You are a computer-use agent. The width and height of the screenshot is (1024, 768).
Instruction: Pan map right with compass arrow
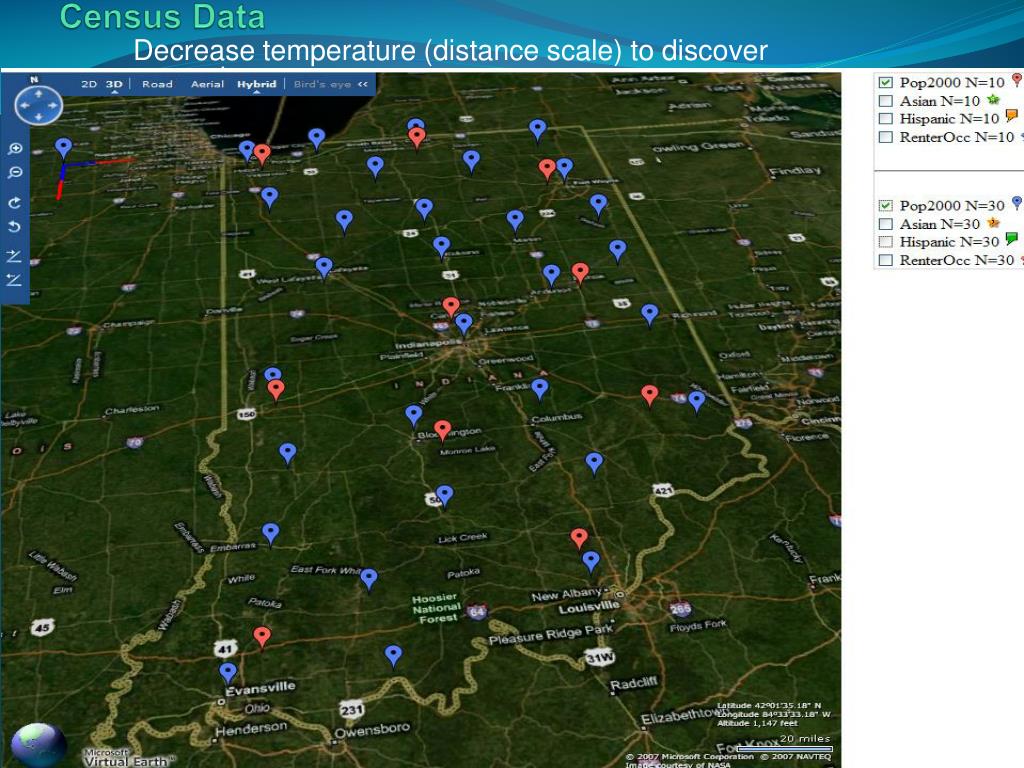[53, 105]
